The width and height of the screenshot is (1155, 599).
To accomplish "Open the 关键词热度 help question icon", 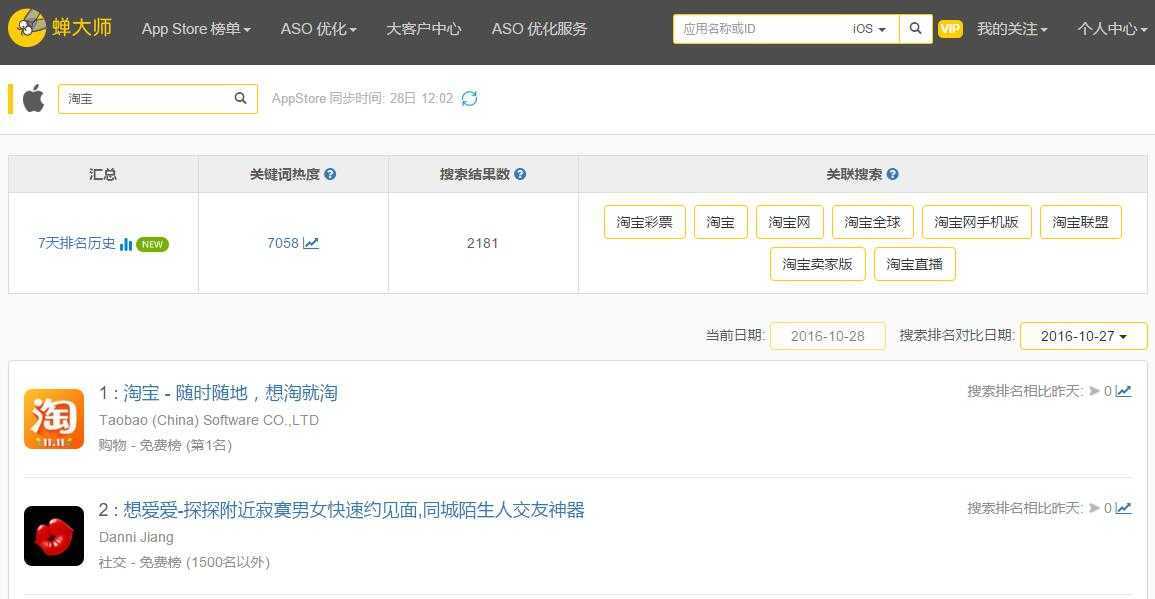I will click(330, 173).
